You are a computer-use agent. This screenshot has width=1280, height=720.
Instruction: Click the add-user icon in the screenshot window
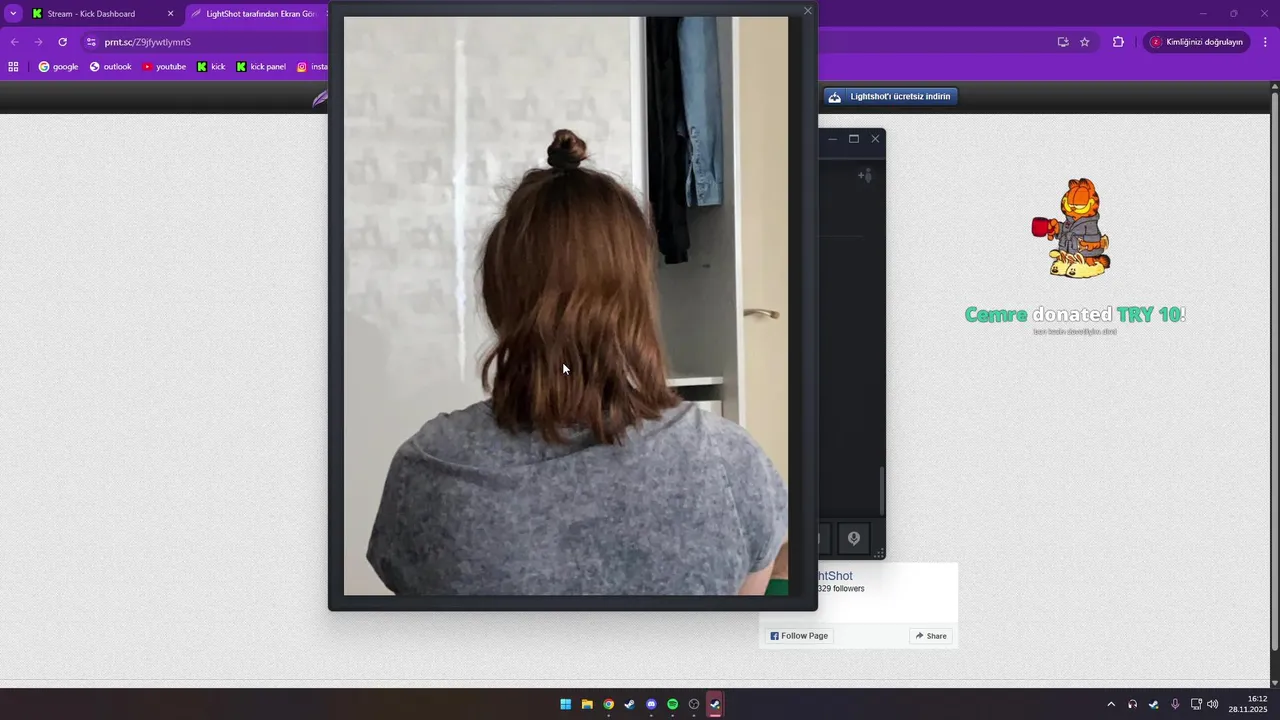[x=865, y=176]
